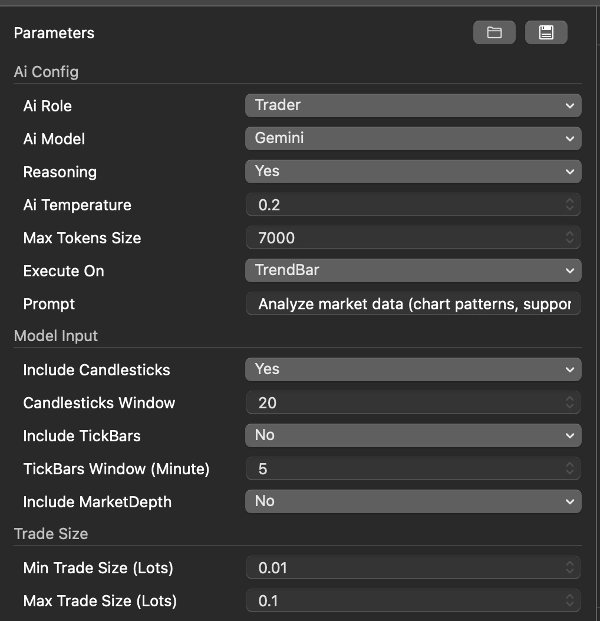This screenshot has width=600, height=621.
Task: Click the save parameters floppy disk icon
Action: (546, 33)
